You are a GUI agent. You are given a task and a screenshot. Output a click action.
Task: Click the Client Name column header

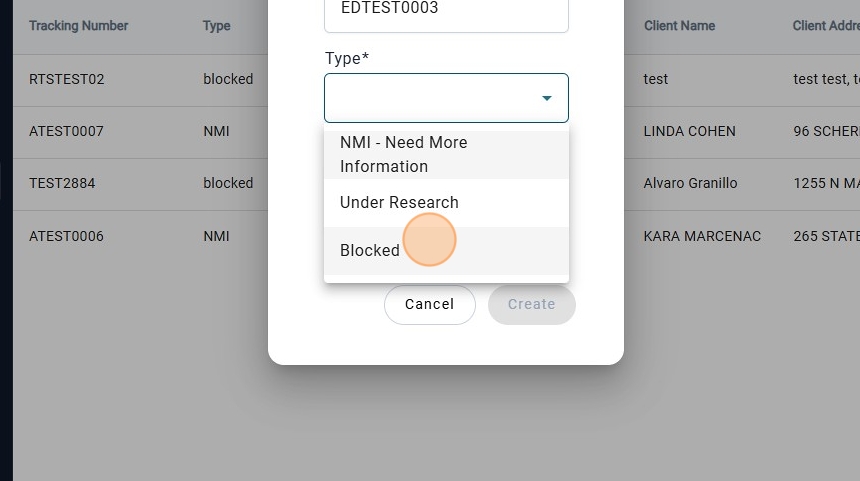tap(679, 26)
